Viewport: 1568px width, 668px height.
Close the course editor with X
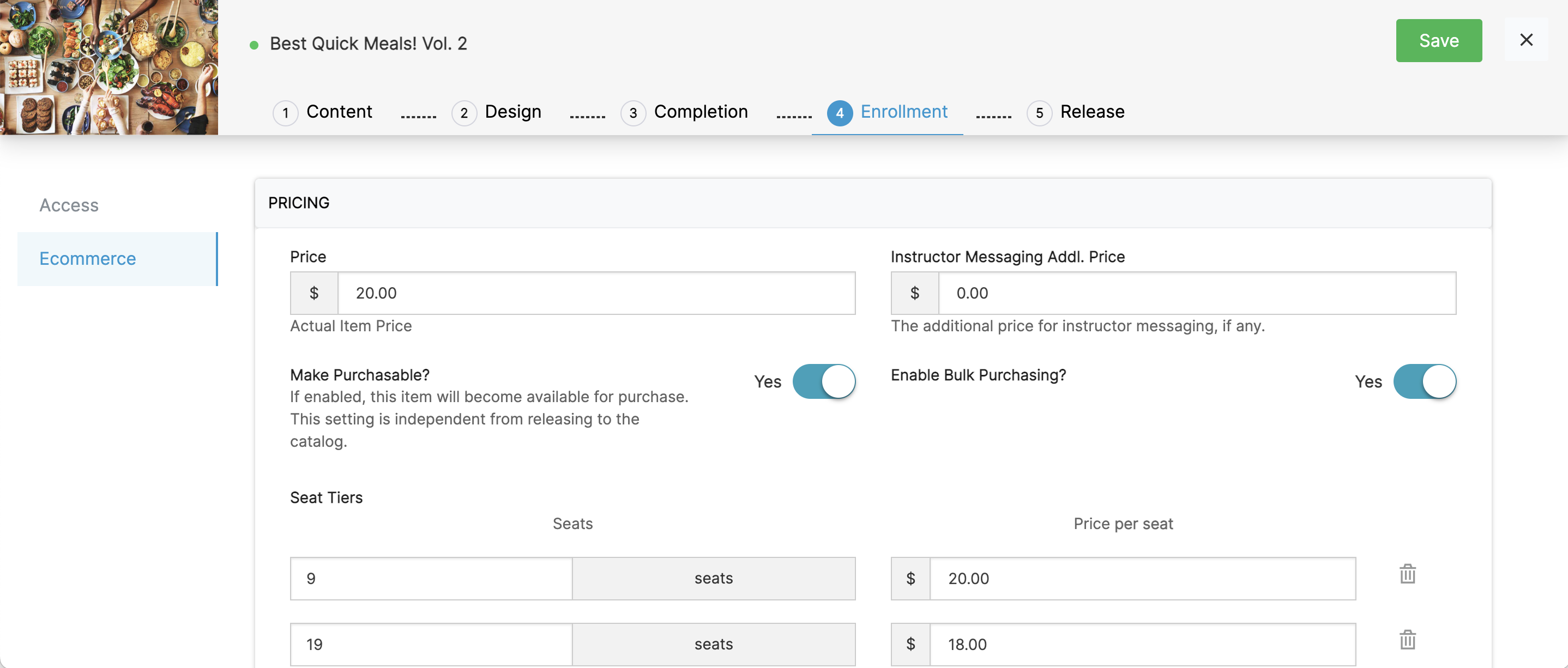[1526, 40]
